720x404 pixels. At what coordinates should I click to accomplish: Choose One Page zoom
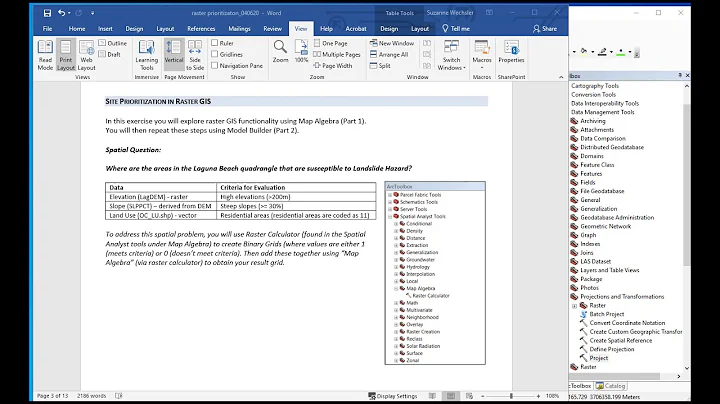pyautogui.click(x=331, y=43)
